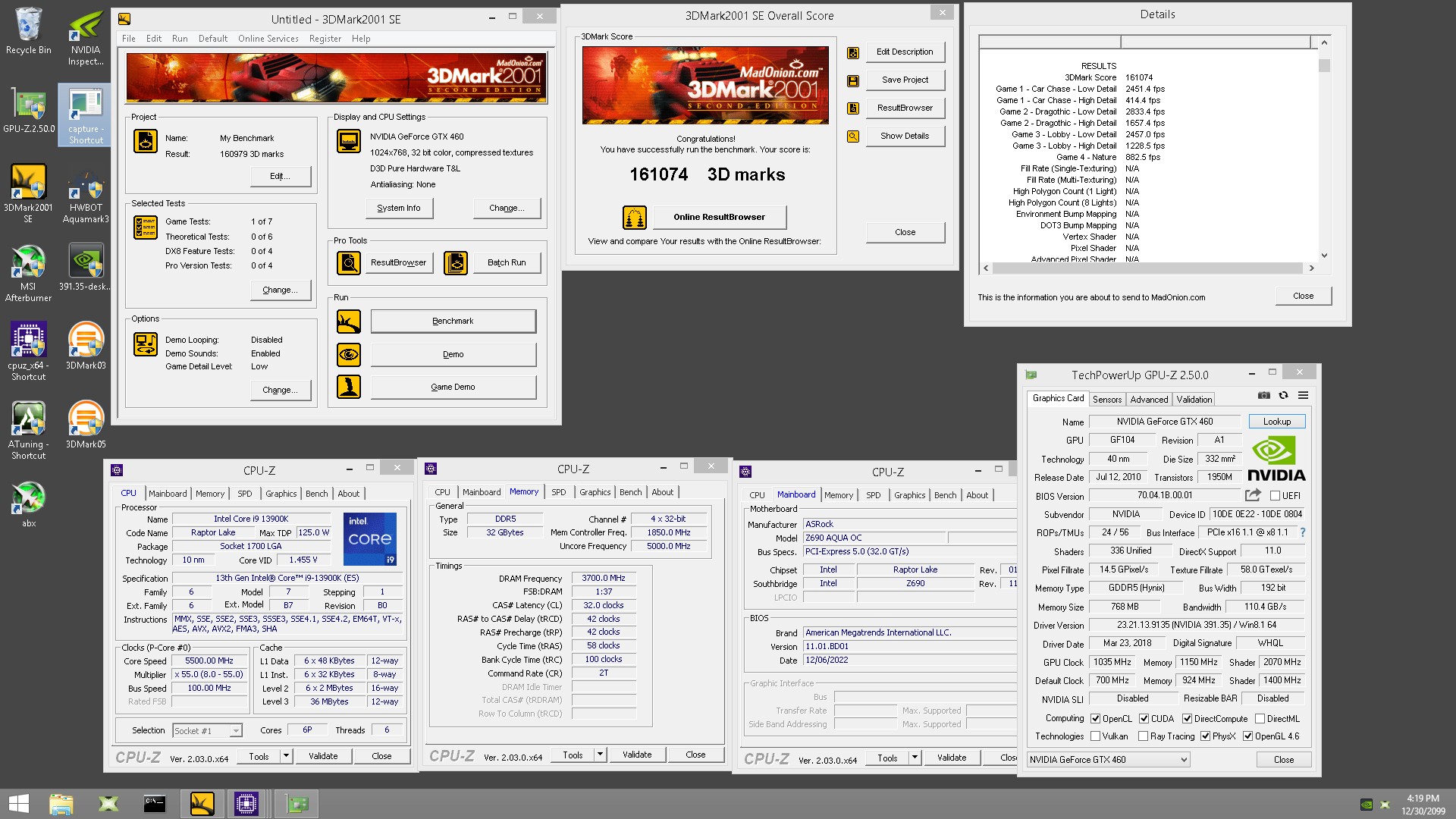Launch MSI Afterburner desktop icon
1456x819 pixels.
tap(28, 273)
